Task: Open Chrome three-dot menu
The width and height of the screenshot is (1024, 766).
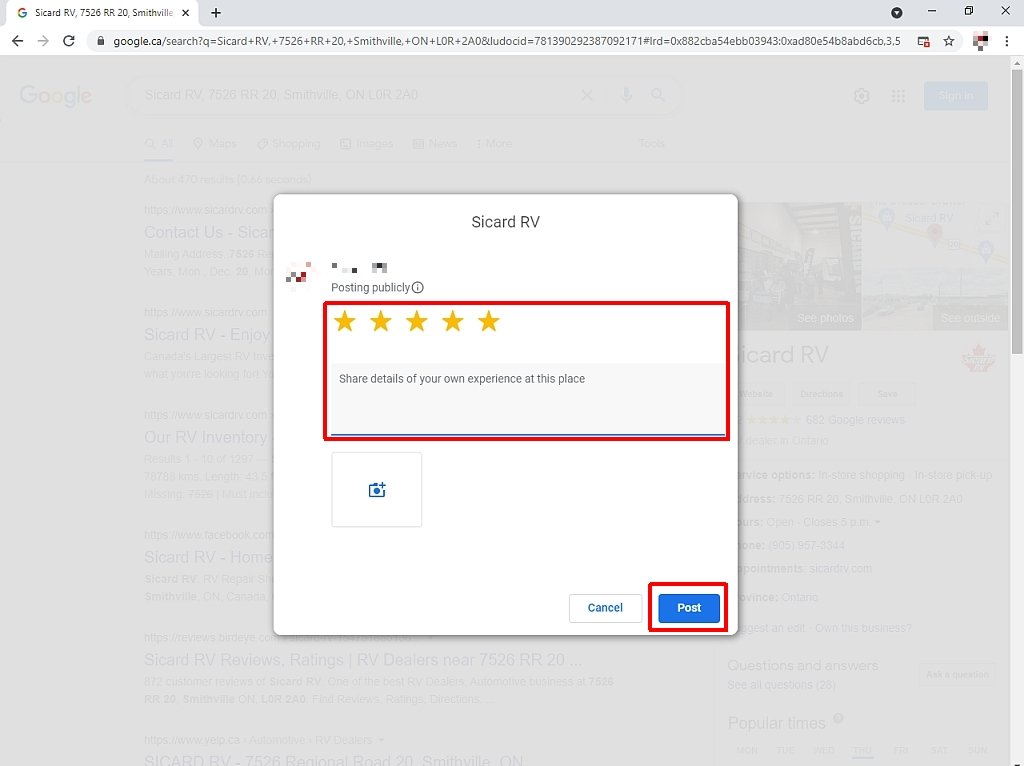Action: tap(1006, 41)
